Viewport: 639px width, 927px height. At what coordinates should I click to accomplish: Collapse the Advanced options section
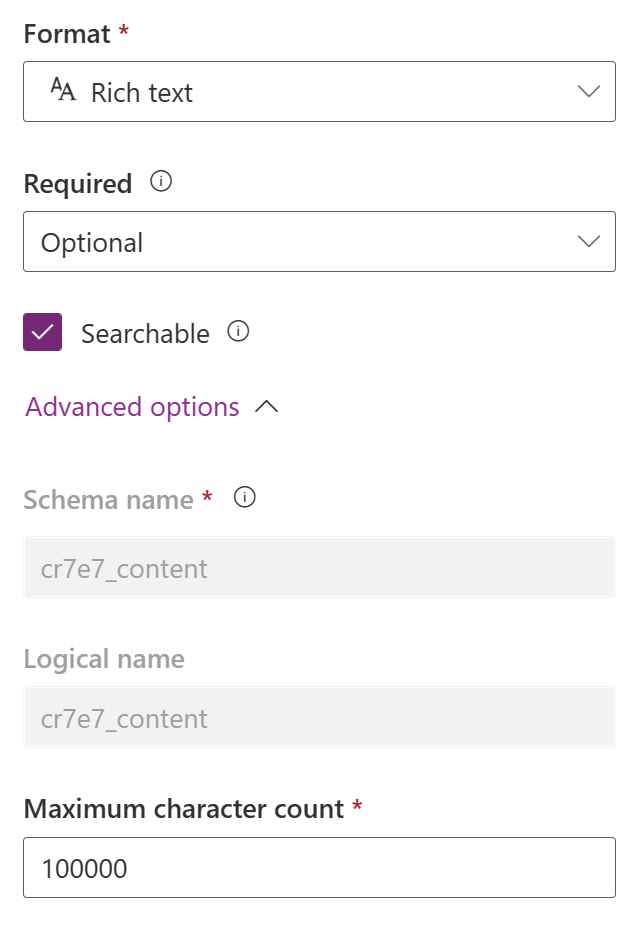pyautogui.click(x=133, y=407)
